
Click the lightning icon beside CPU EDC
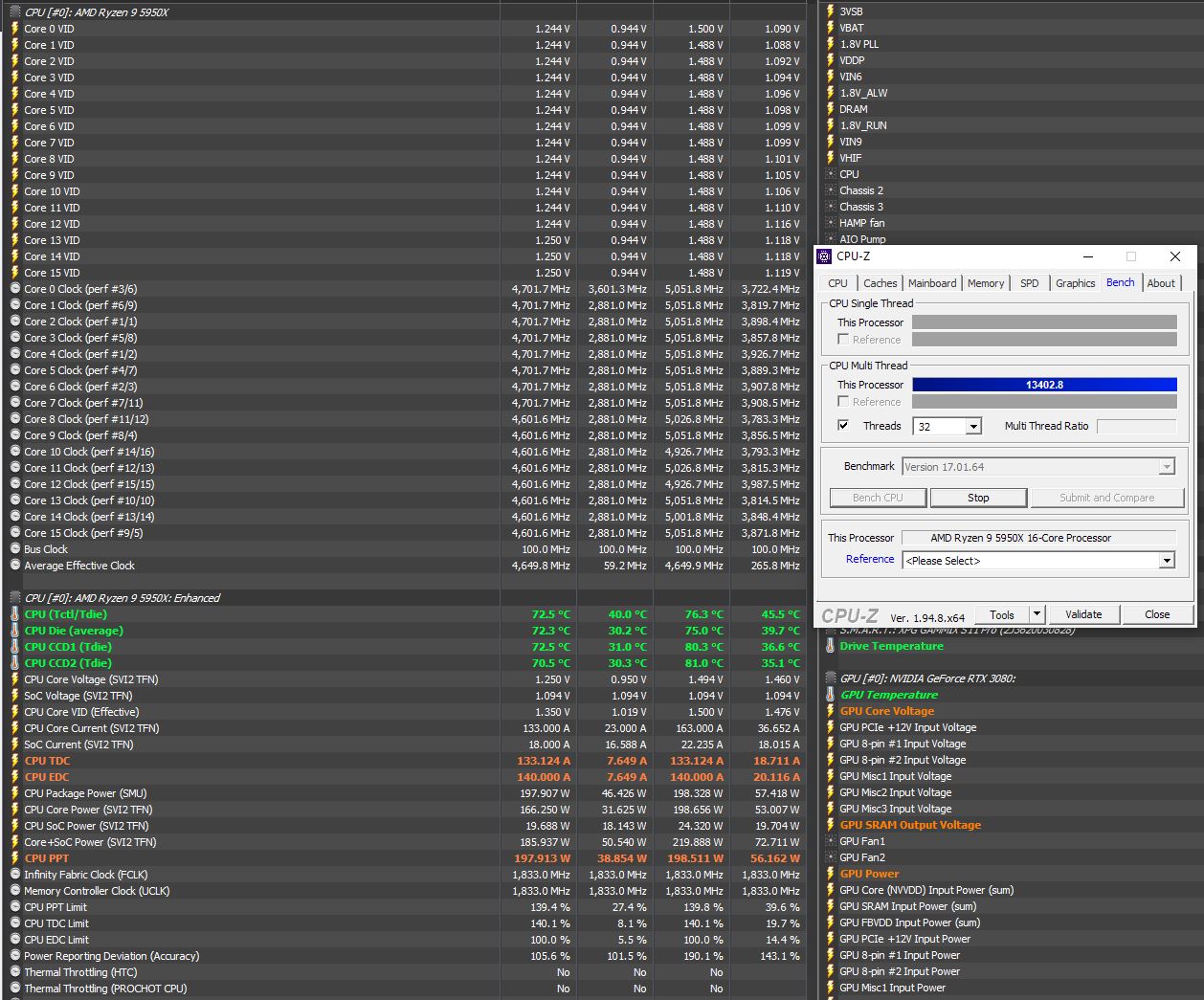14,777
